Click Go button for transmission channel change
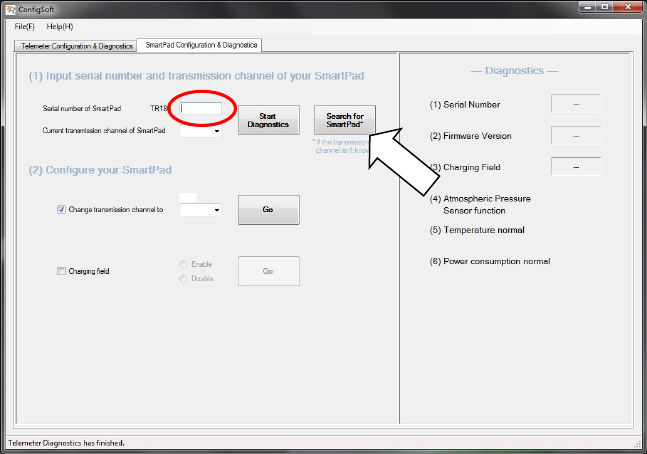 269,210
